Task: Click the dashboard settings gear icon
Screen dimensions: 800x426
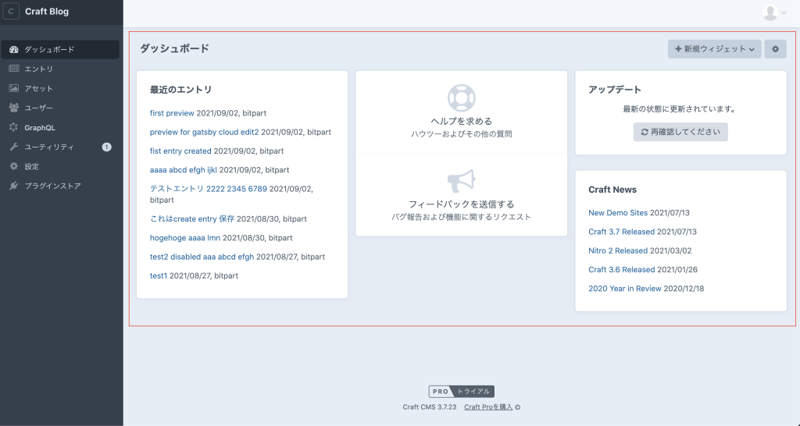Action: coord(775,49)
